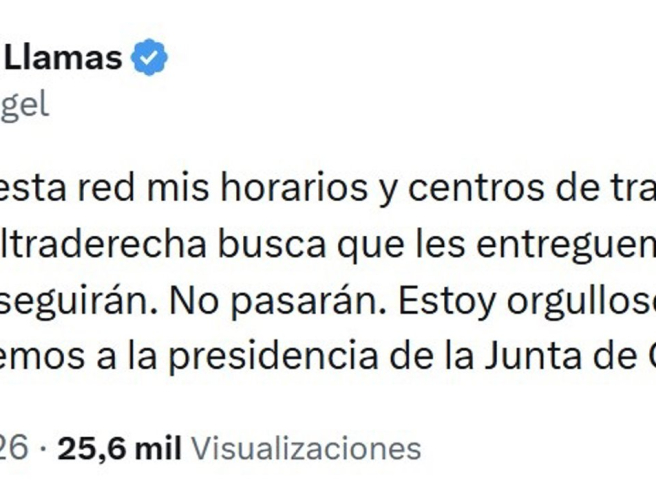Click the dot separator before 25,6 mil

point(48,448)
